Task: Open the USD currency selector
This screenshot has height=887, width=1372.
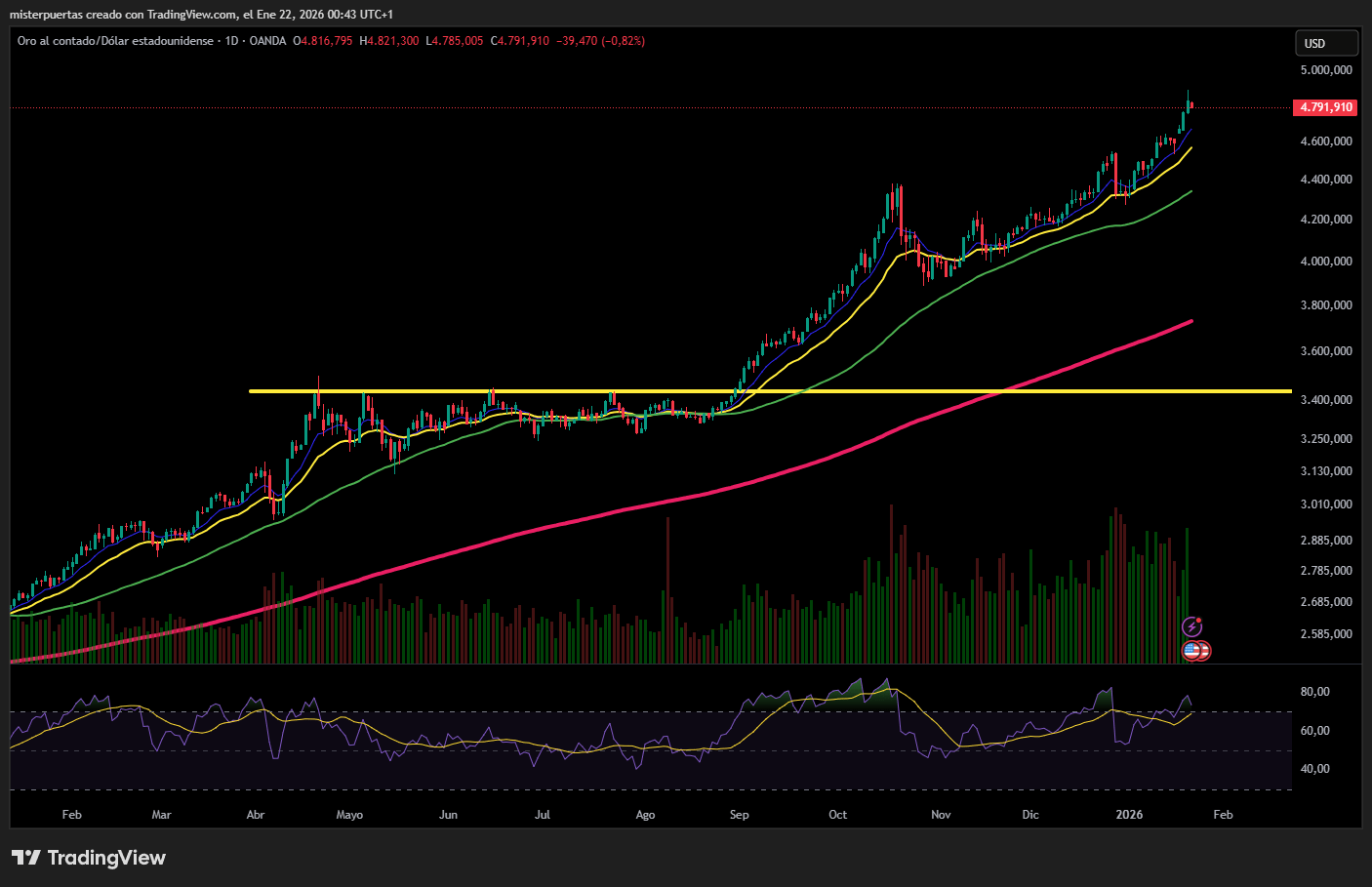Action: point(1326,43)
